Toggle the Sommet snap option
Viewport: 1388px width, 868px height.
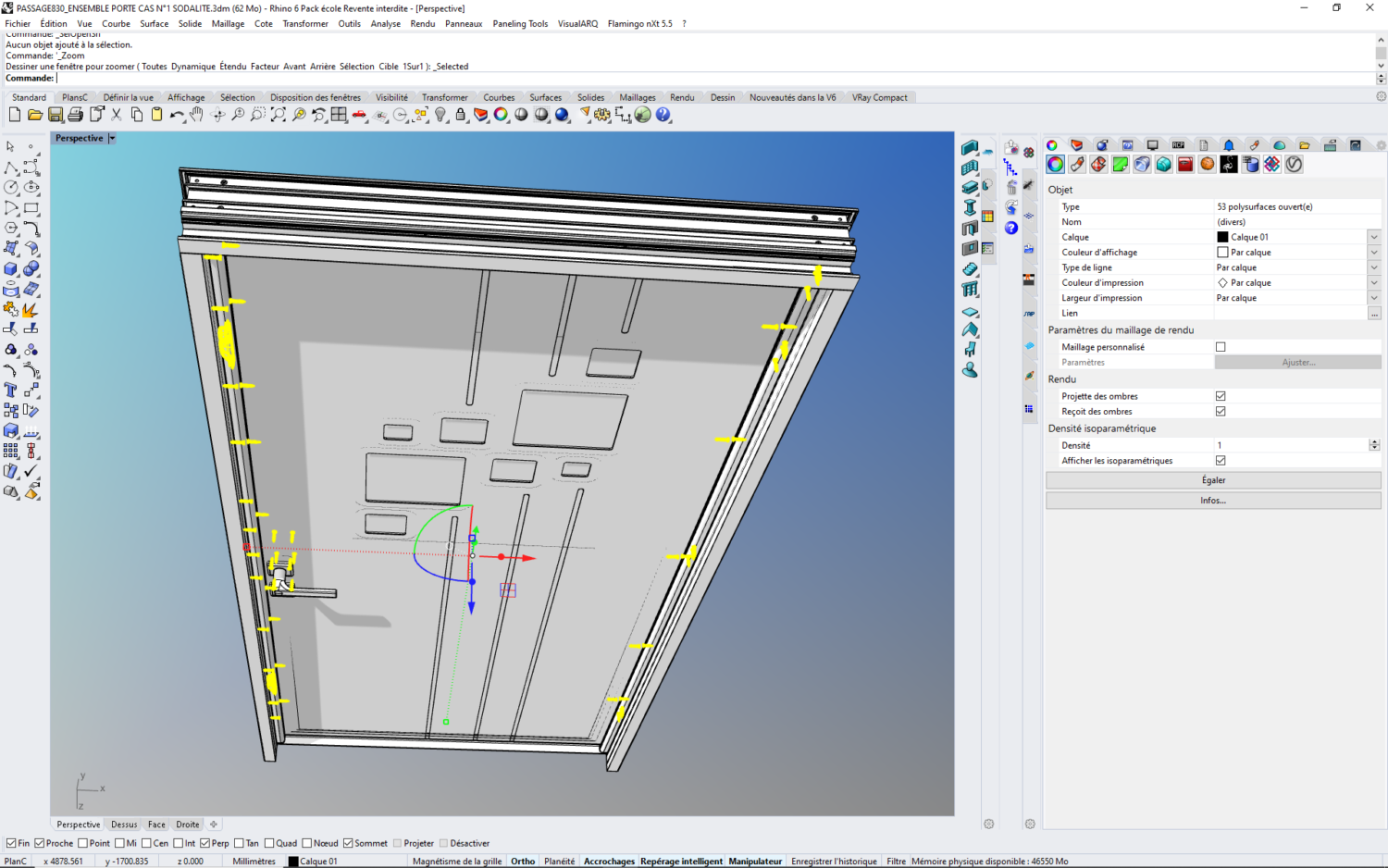tap(349, 843)
